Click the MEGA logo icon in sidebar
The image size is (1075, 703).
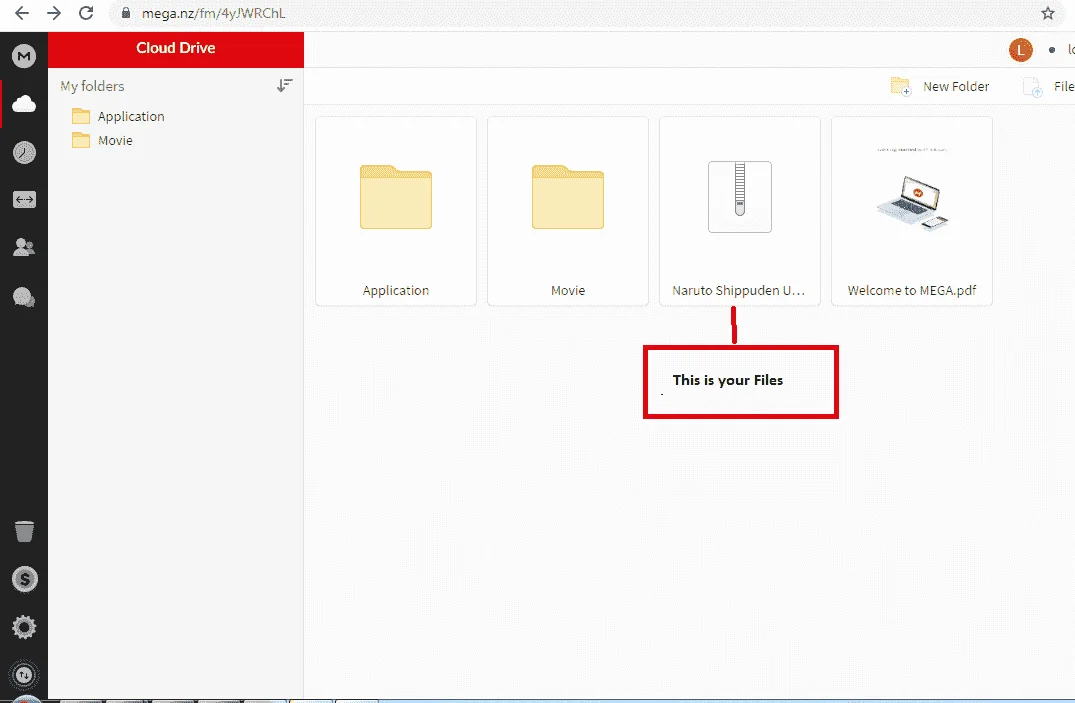point(24,56)
